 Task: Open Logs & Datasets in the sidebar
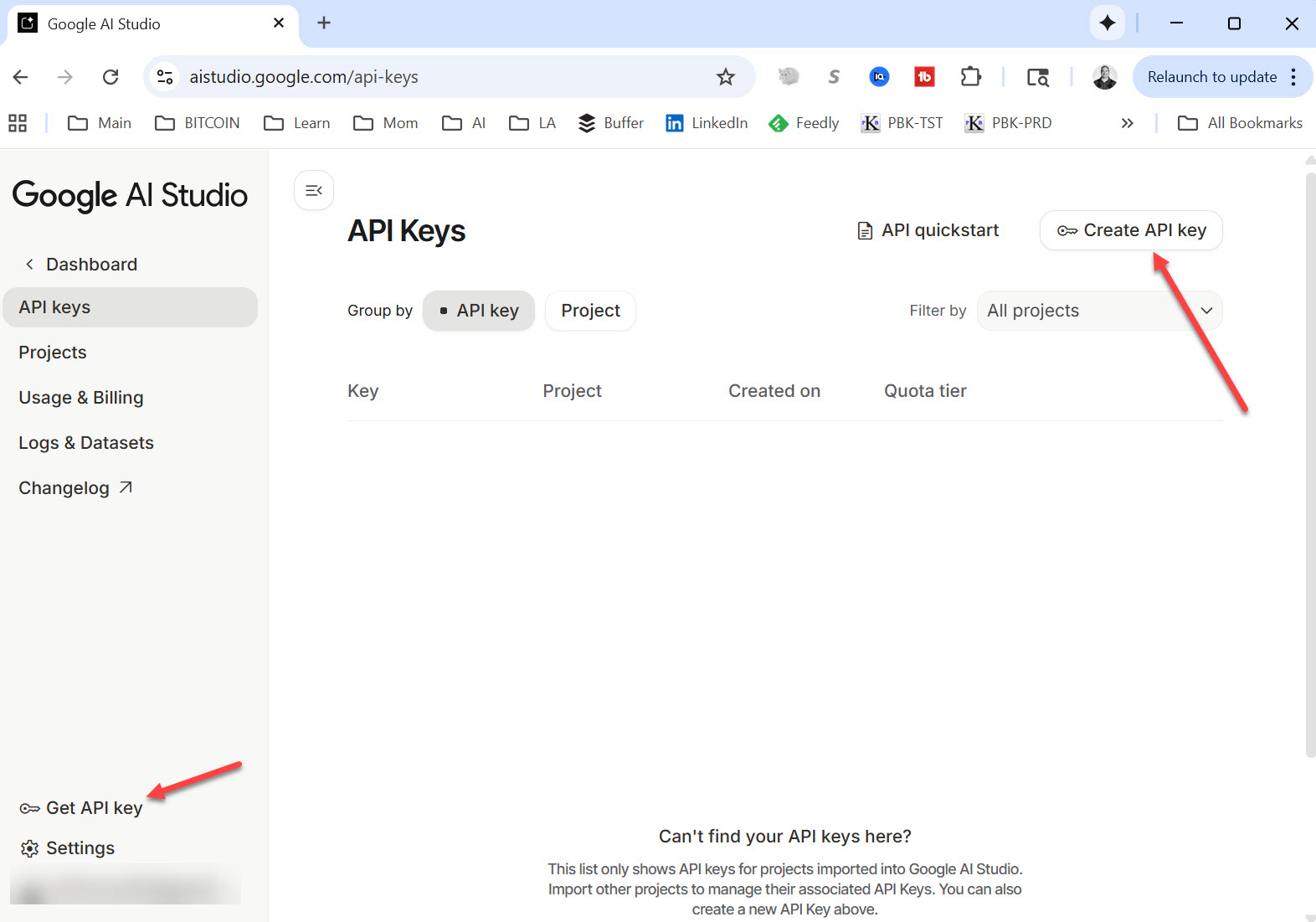tap(86, 443)
